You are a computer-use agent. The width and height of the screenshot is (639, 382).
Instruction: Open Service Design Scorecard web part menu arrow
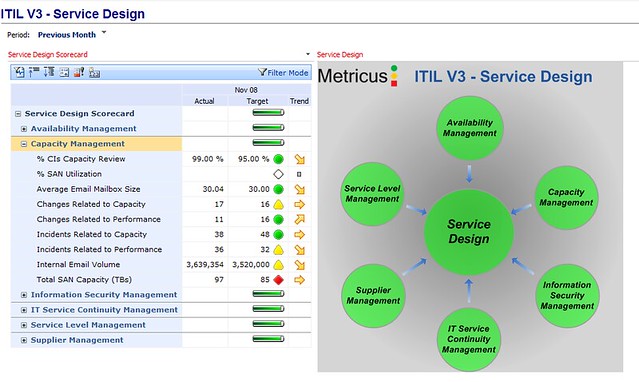pyautogui.click(x=308, y=54)
